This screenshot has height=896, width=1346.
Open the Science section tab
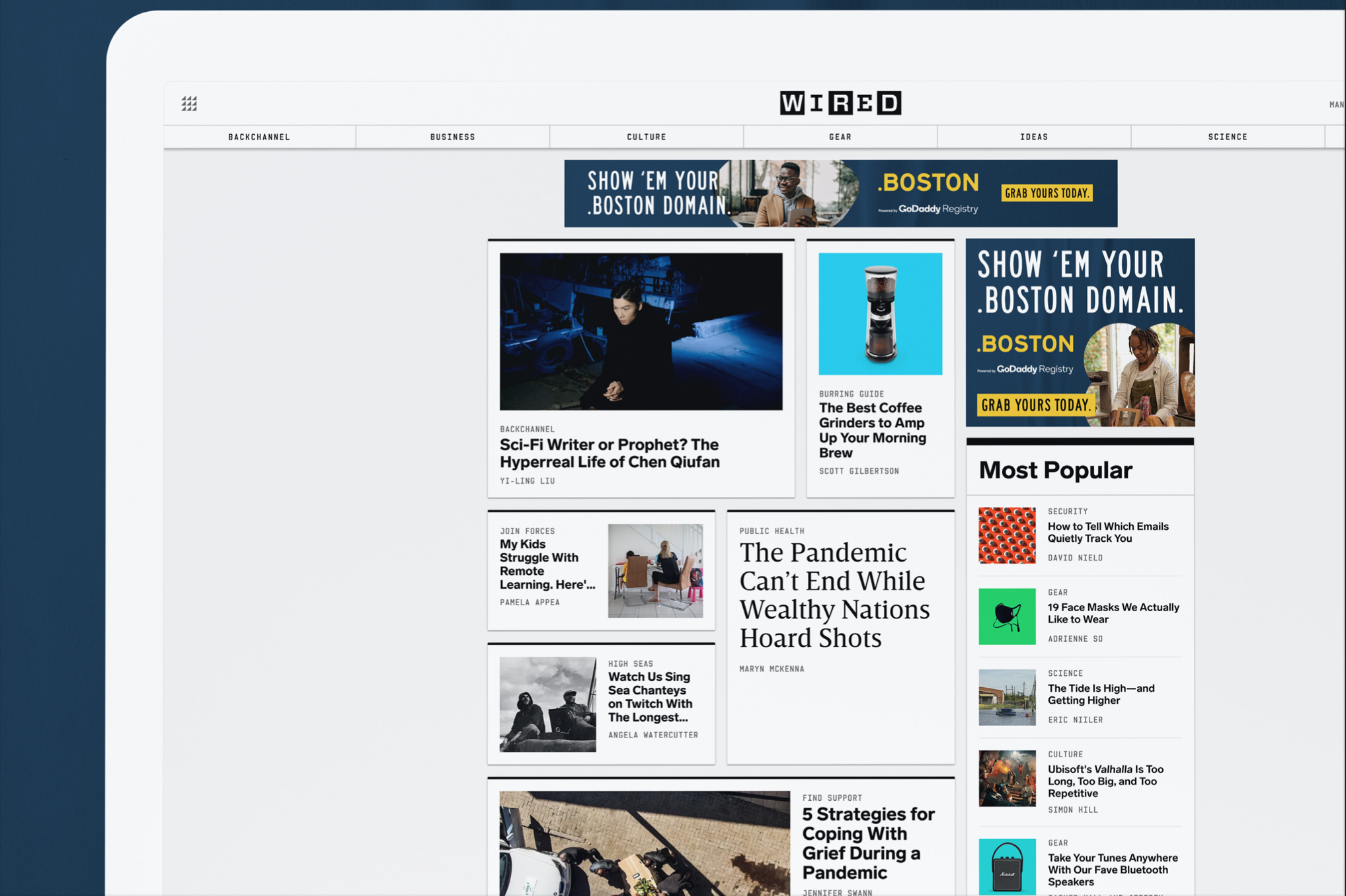[x=1228, y=137]
